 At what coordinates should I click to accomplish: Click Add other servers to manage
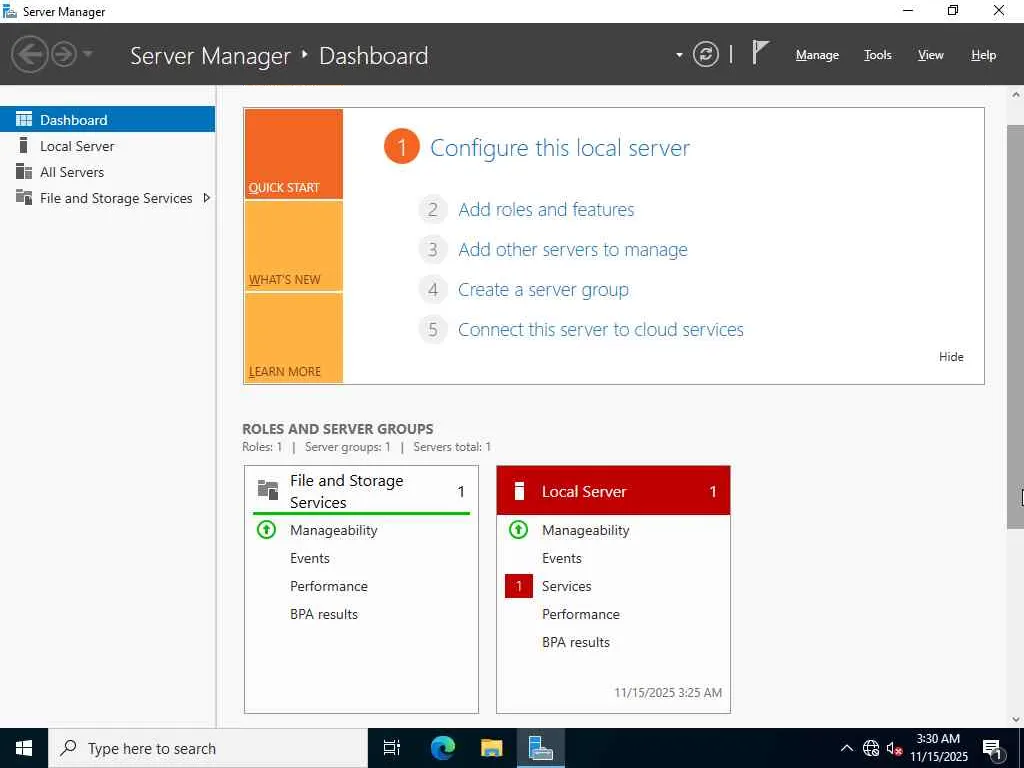(x=573, y=249)
